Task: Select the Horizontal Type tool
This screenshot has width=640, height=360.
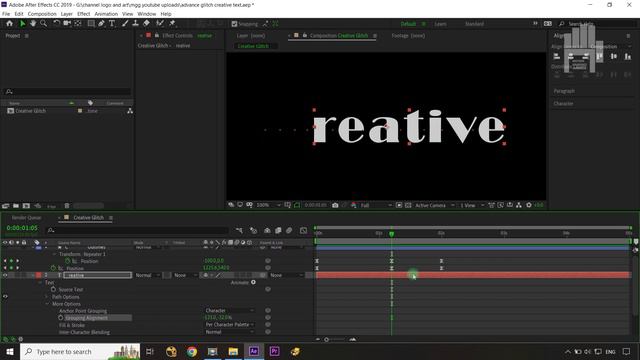Action: point(112,24)
